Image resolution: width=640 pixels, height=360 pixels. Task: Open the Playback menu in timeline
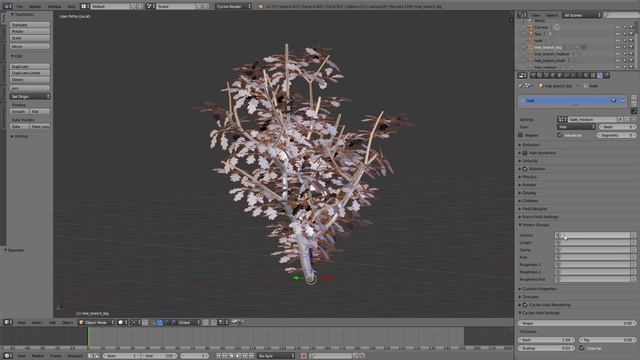click(x=75, y=356)
